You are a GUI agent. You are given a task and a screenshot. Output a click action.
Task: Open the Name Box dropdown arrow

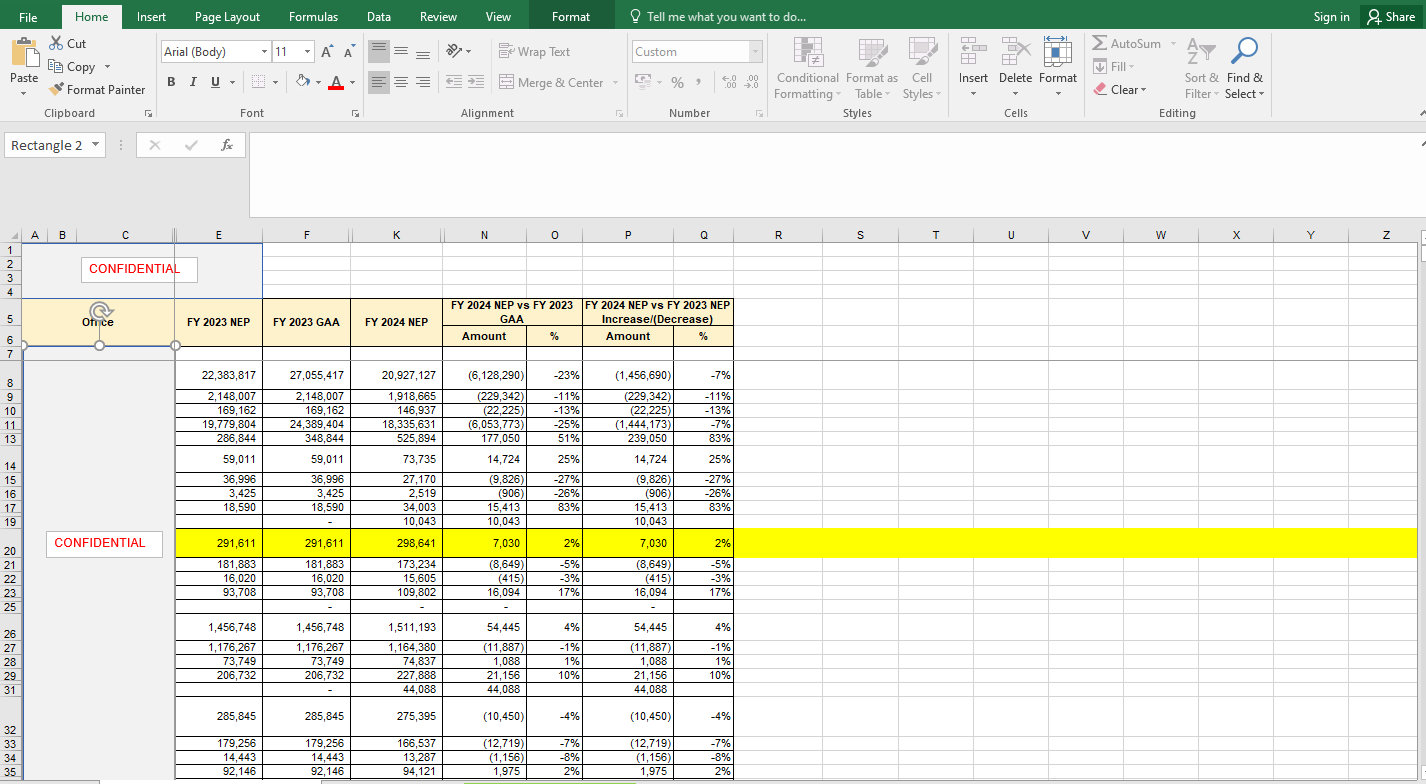coord(95,145)
